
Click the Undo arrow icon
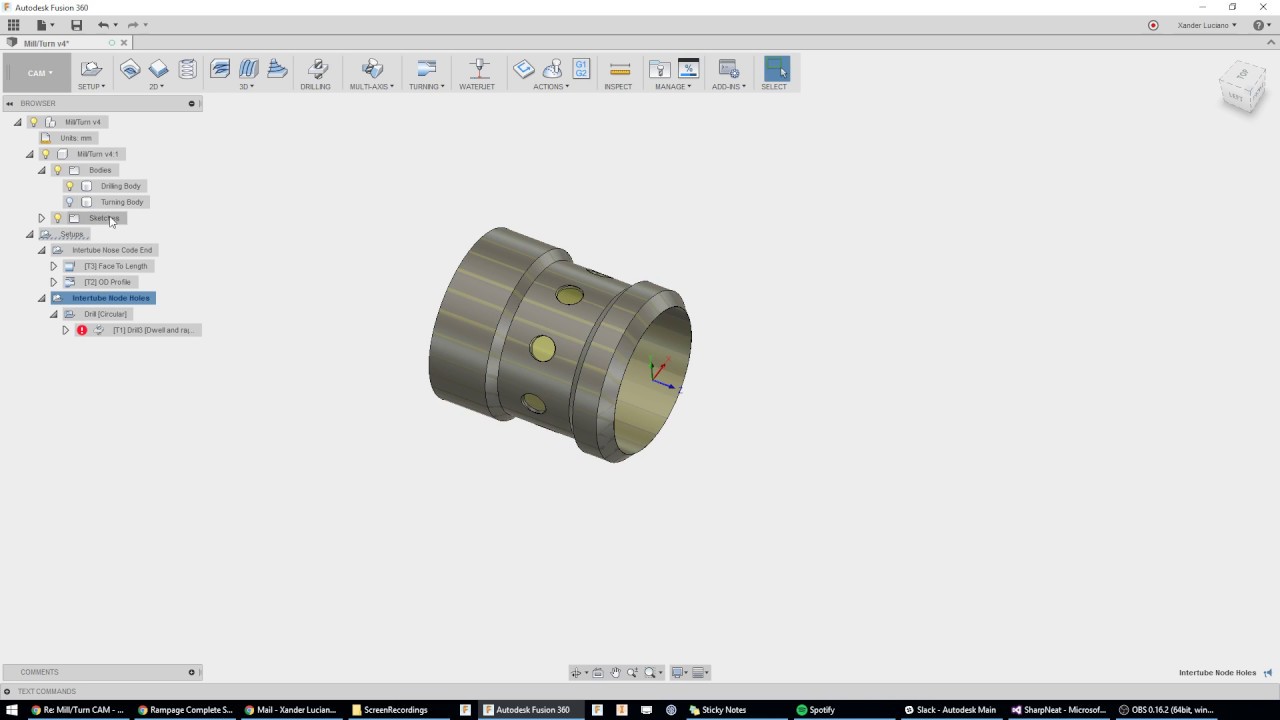click(x=103, y=25)
